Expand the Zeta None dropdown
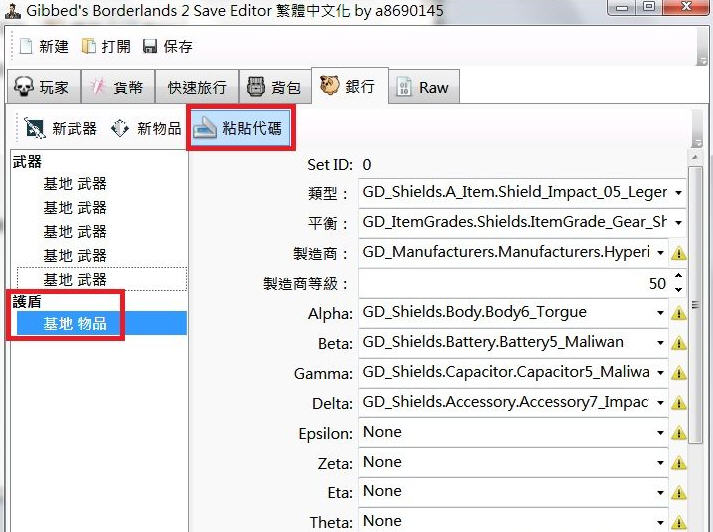The height and width of the screenshot is (532, 713). coord(660,463)
